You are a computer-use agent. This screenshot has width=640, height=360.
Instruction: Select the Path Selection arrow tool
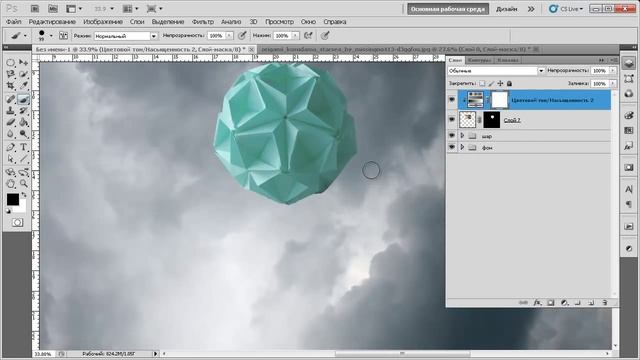pos(11,159)
